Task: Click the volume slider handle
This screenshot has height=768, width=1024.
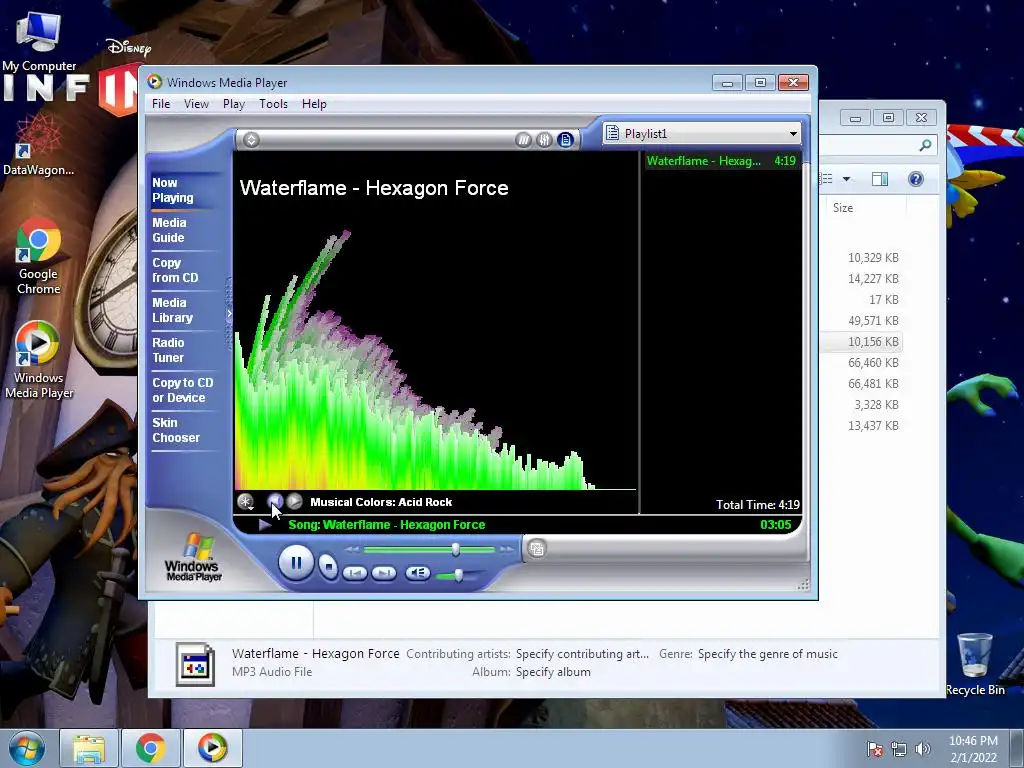Action: [x=459, y=575]
